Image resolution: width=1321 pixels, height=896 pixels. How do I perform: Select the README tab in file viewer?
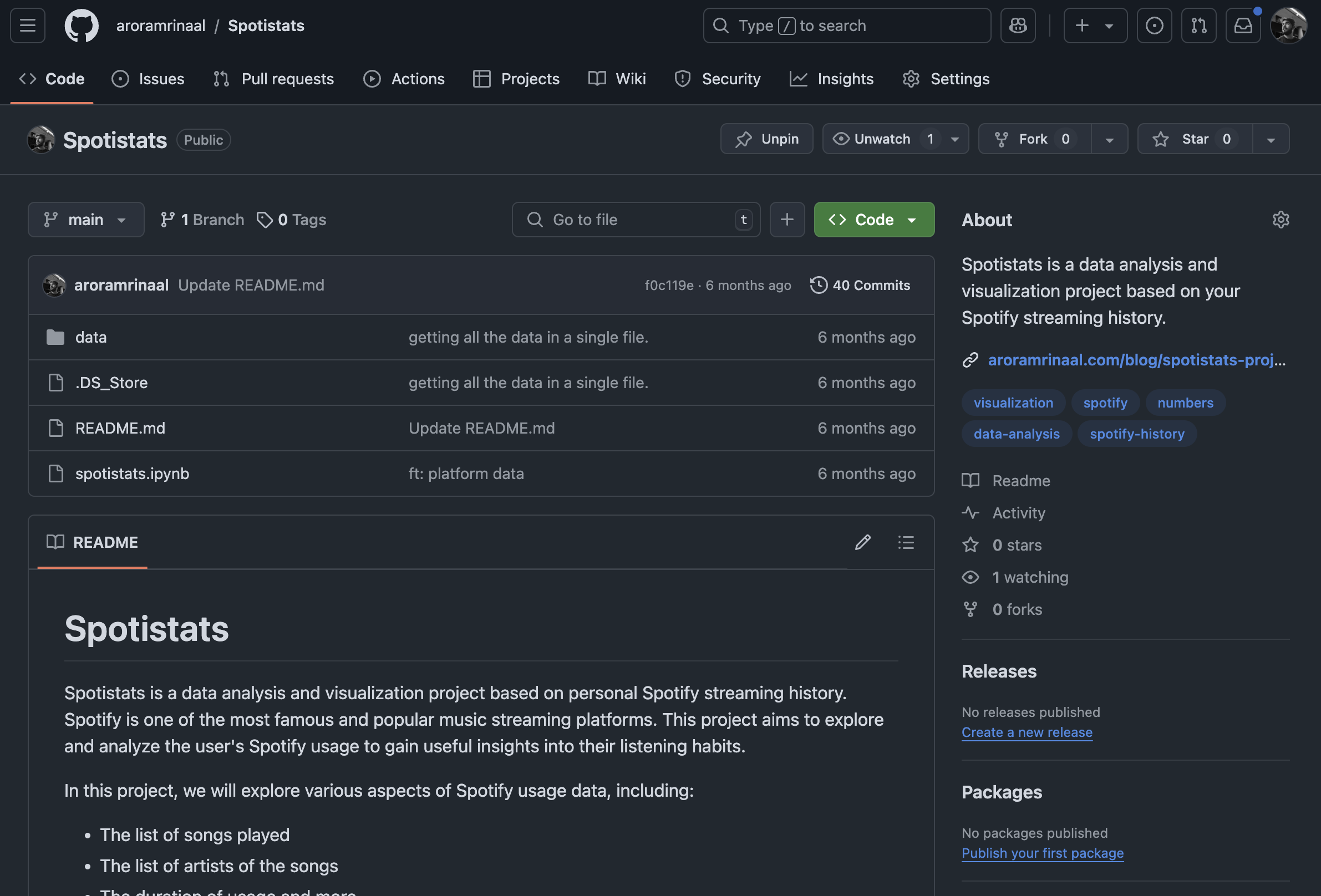[x=92, y=542]
